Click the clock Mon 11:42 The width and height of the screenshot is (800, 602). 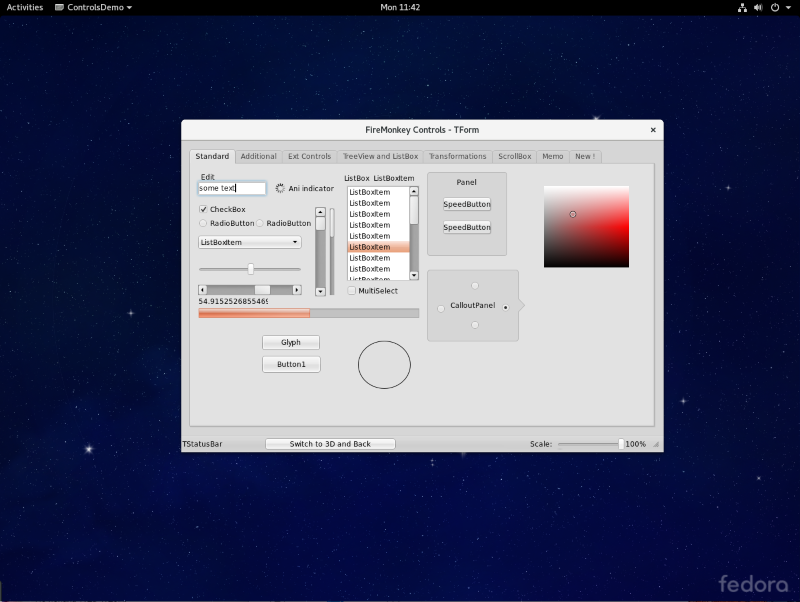pos(400,7)
